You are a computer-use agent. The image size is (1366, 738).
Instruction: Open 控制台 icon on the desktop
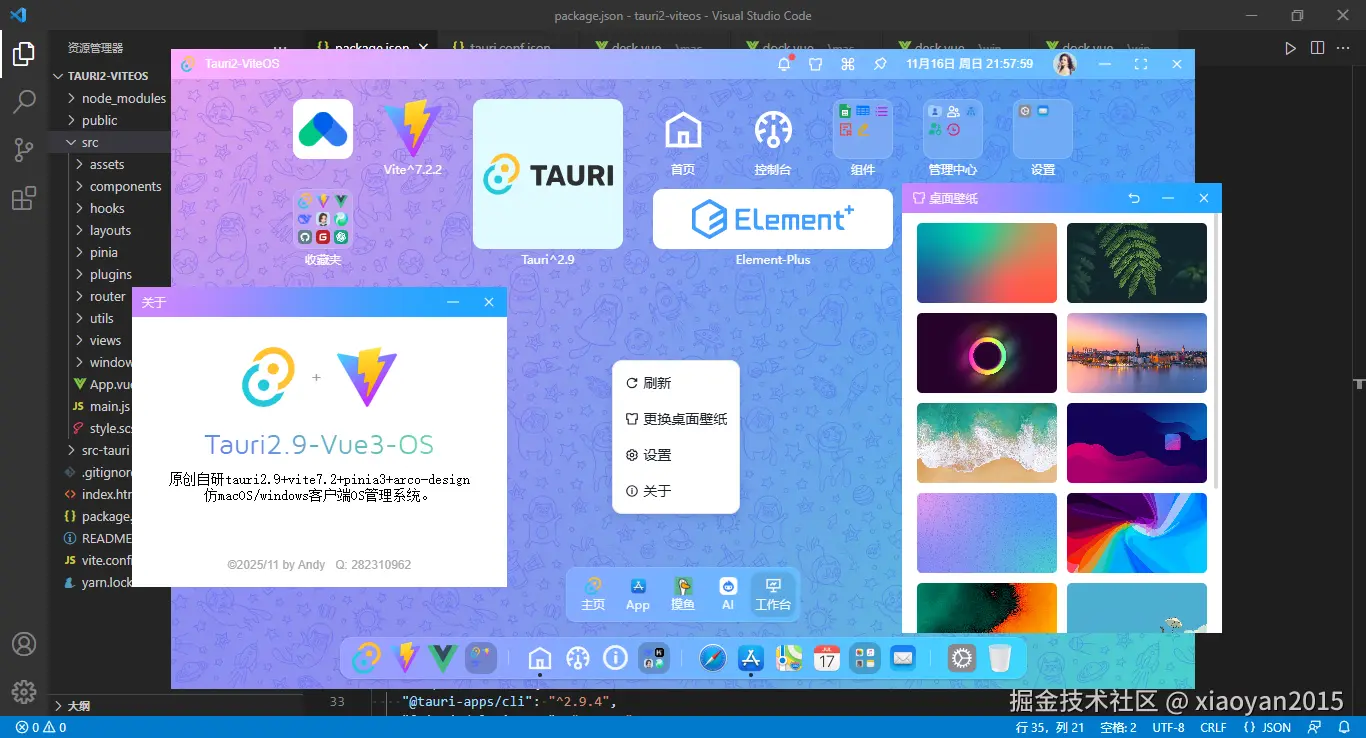771,130
